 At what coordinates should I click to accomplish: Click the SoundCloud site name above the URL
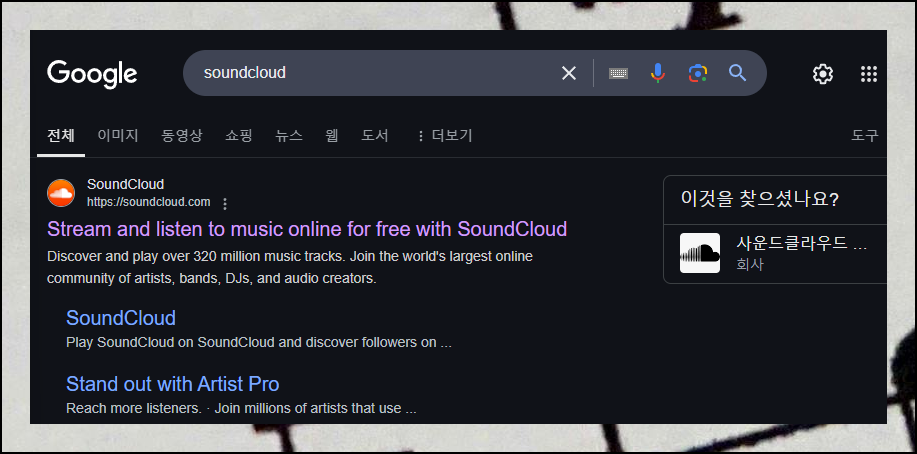[125, 184]
